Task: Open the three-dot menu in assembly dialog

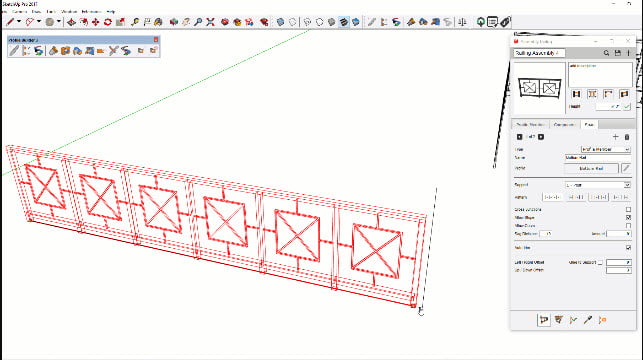Action: coord(628,53)
